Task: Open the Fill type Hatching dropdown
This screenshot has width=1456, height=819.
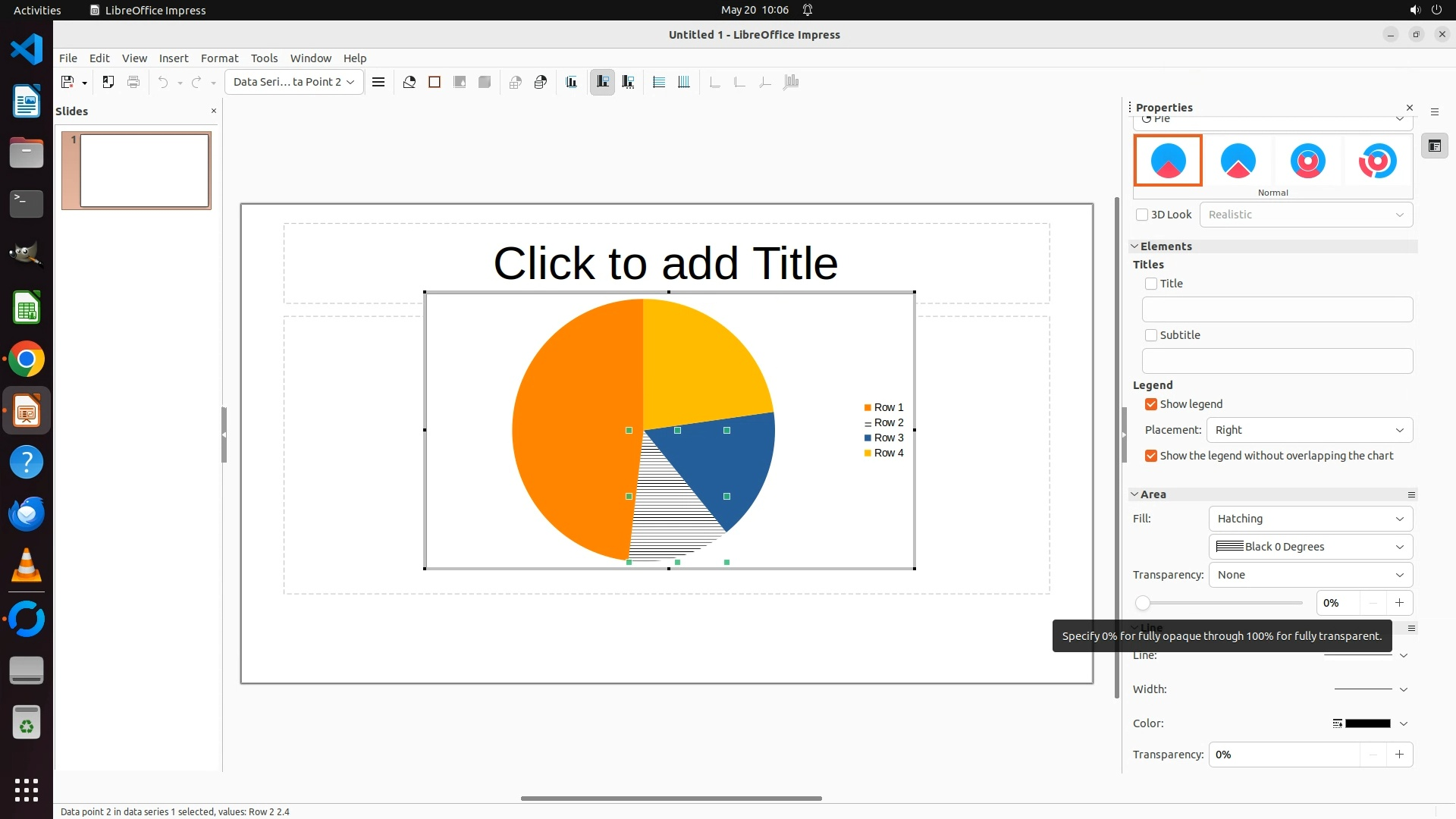Action: (x=1310, y=519)
